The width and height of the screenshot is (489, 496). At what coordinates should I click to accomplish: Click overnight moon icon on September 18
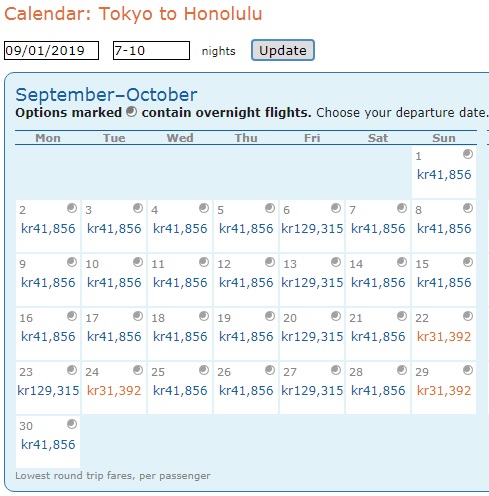[x=204, y=316]
